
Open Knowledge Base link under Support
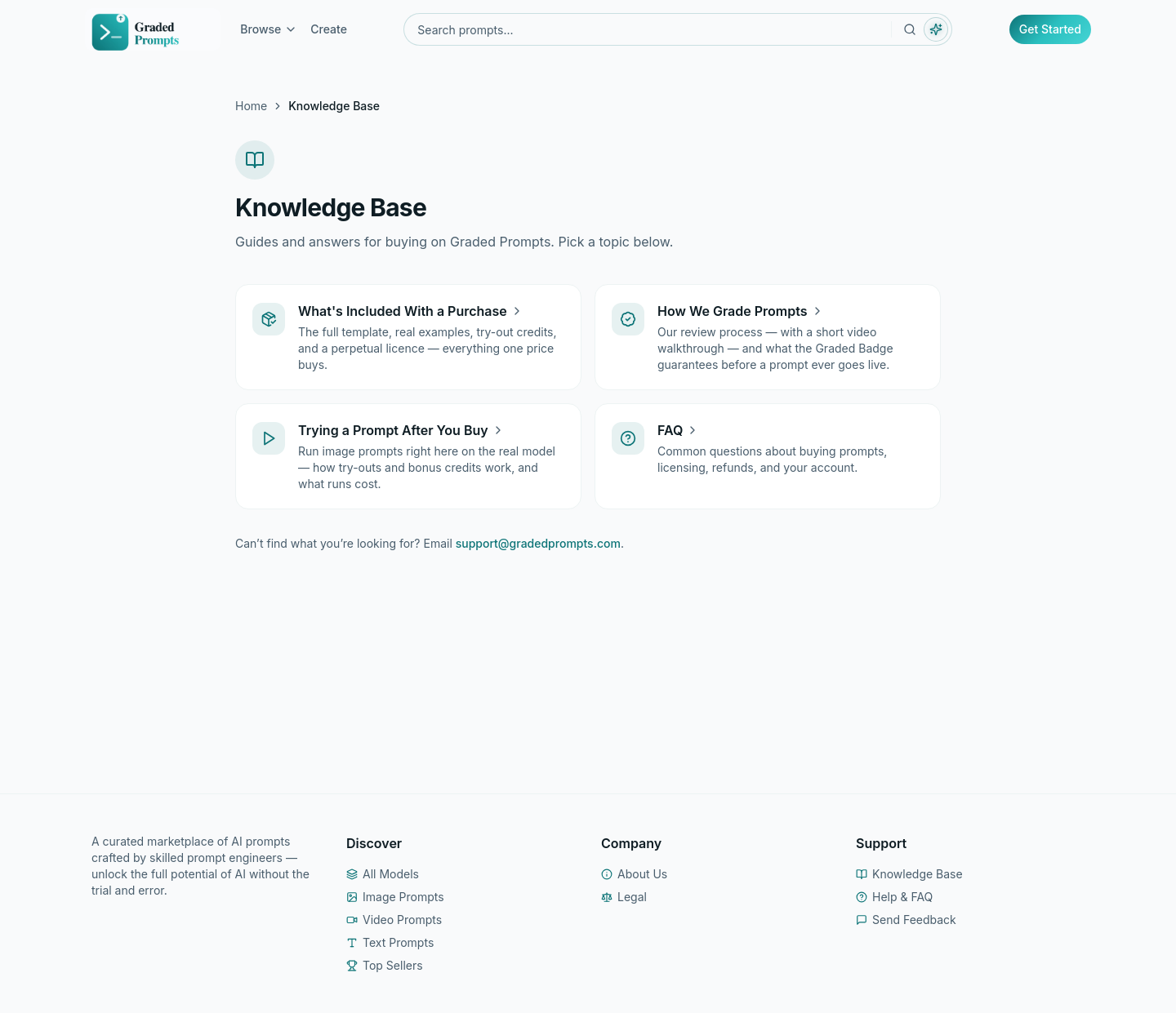click(x=917, y=874)
